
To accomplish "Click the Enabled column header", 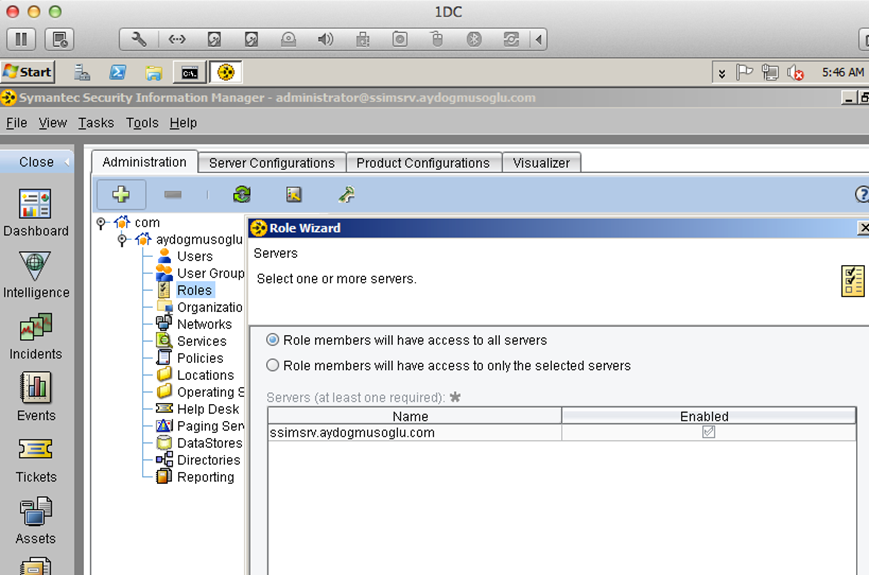I will coord(709,416).
